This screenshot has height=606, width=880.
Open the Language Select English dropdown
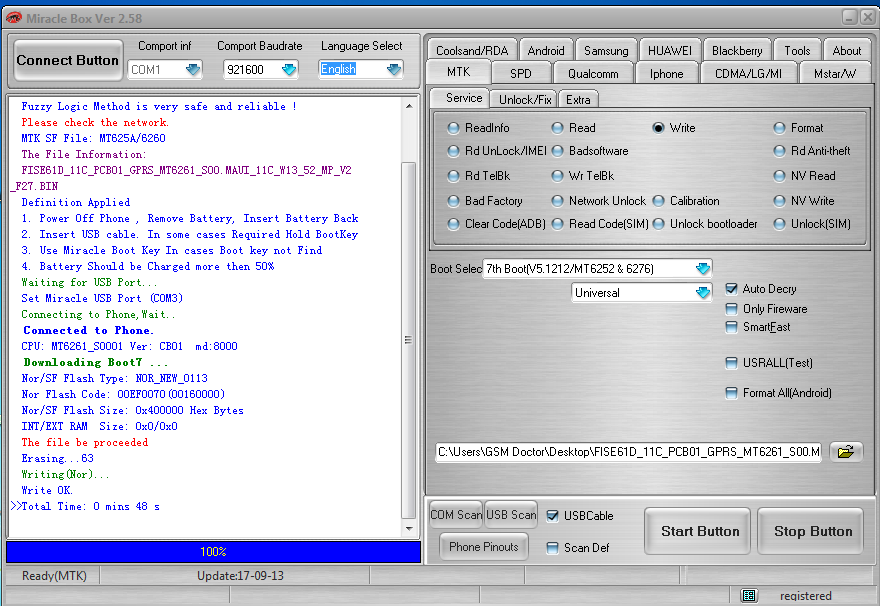pyautogui.click(x=394, y=70)
